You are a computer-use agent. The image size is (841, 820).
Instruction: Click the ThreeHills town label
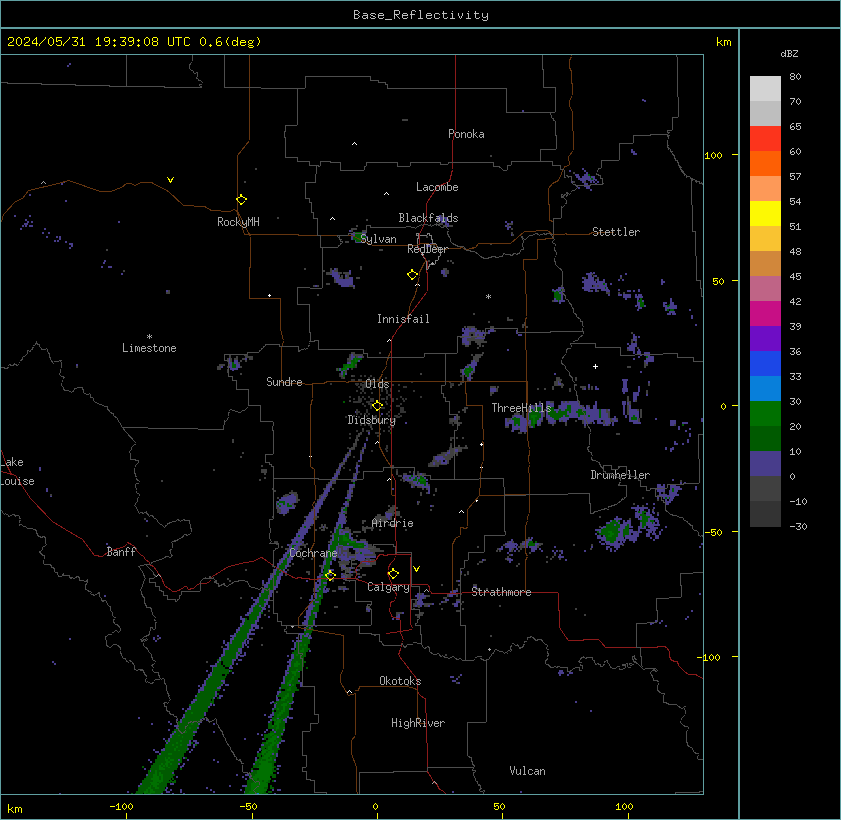[521, 408]
